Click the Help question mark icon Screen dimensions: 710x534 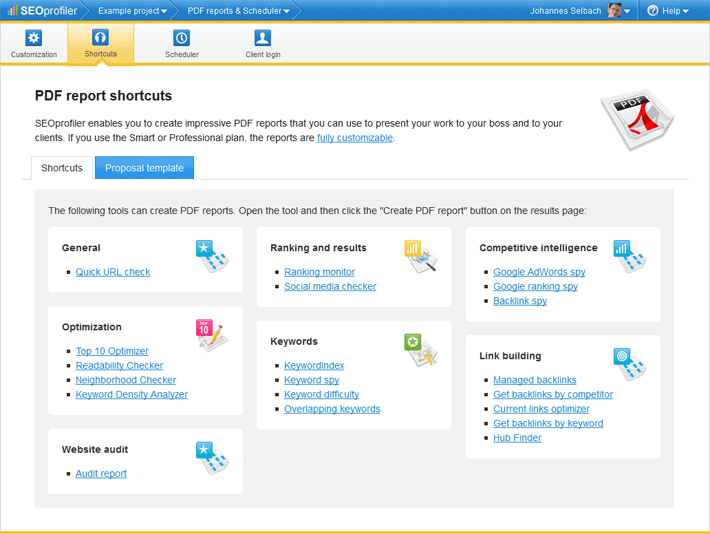pyautogui.click(x=652, y=10)
